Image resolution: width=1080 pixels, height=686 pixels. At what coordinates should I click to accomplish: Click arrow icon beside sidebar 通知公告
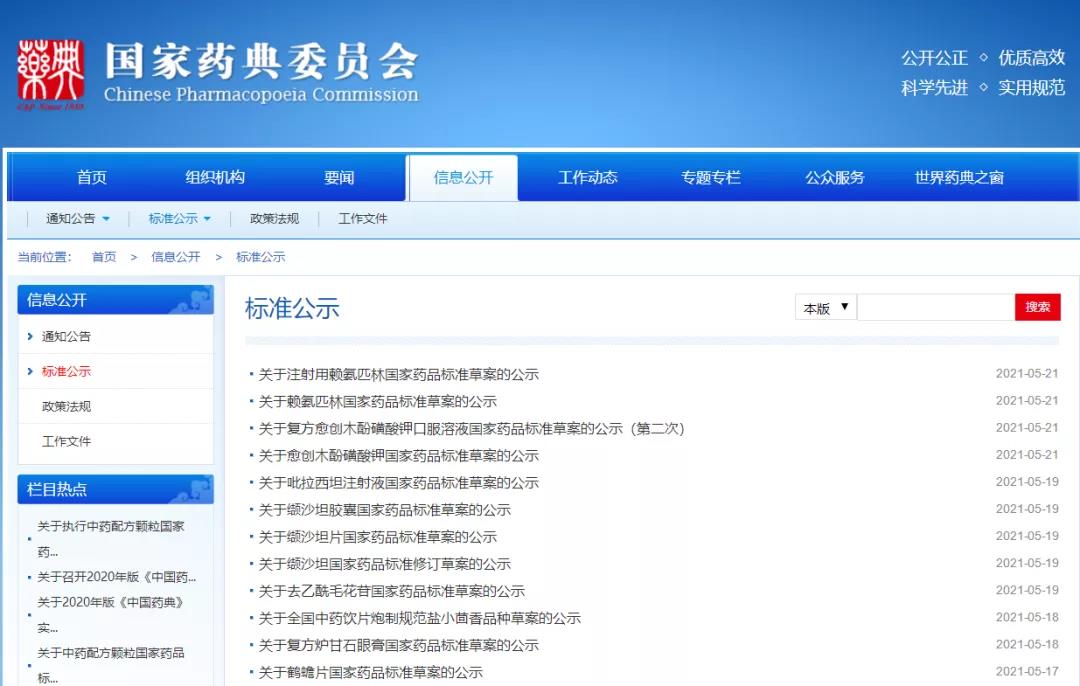[31, 336]
